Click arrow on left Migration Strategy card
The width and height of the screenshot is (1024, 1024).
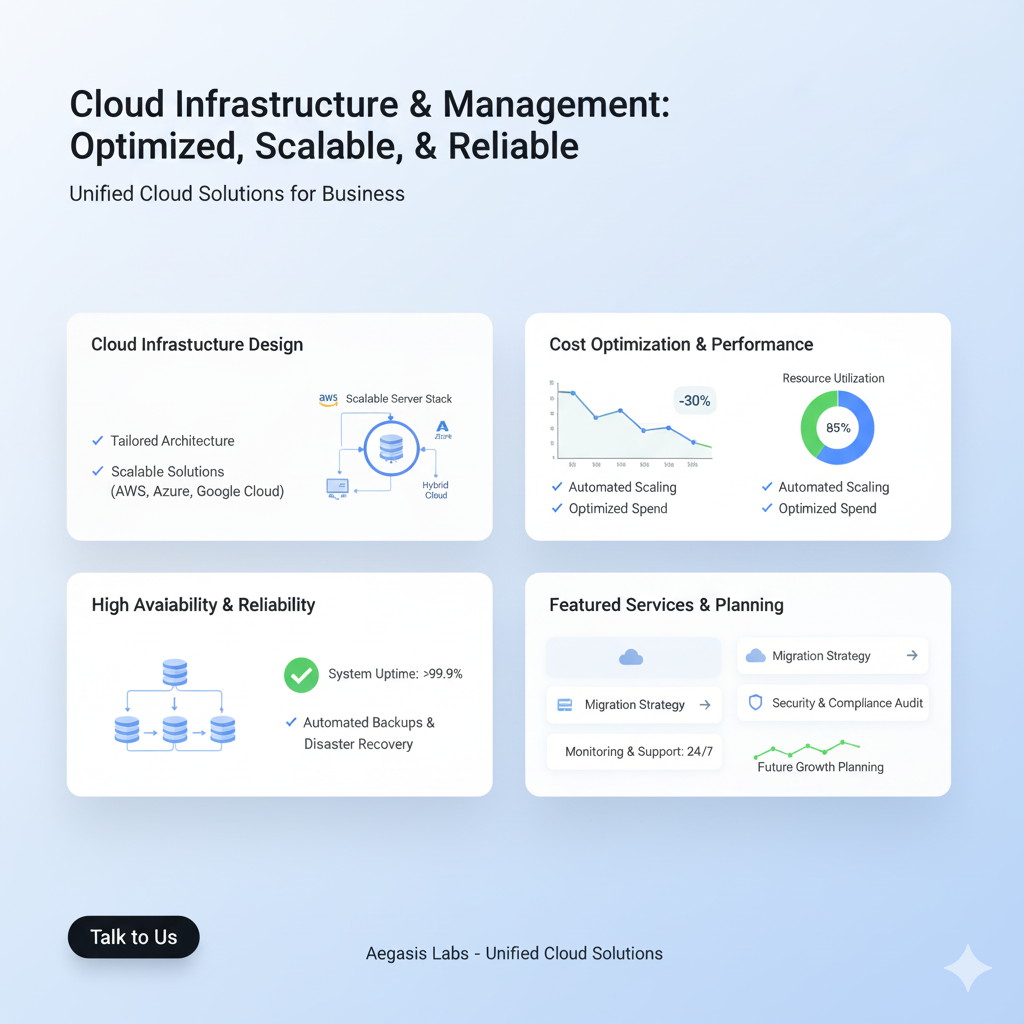[x=704, y=705]
